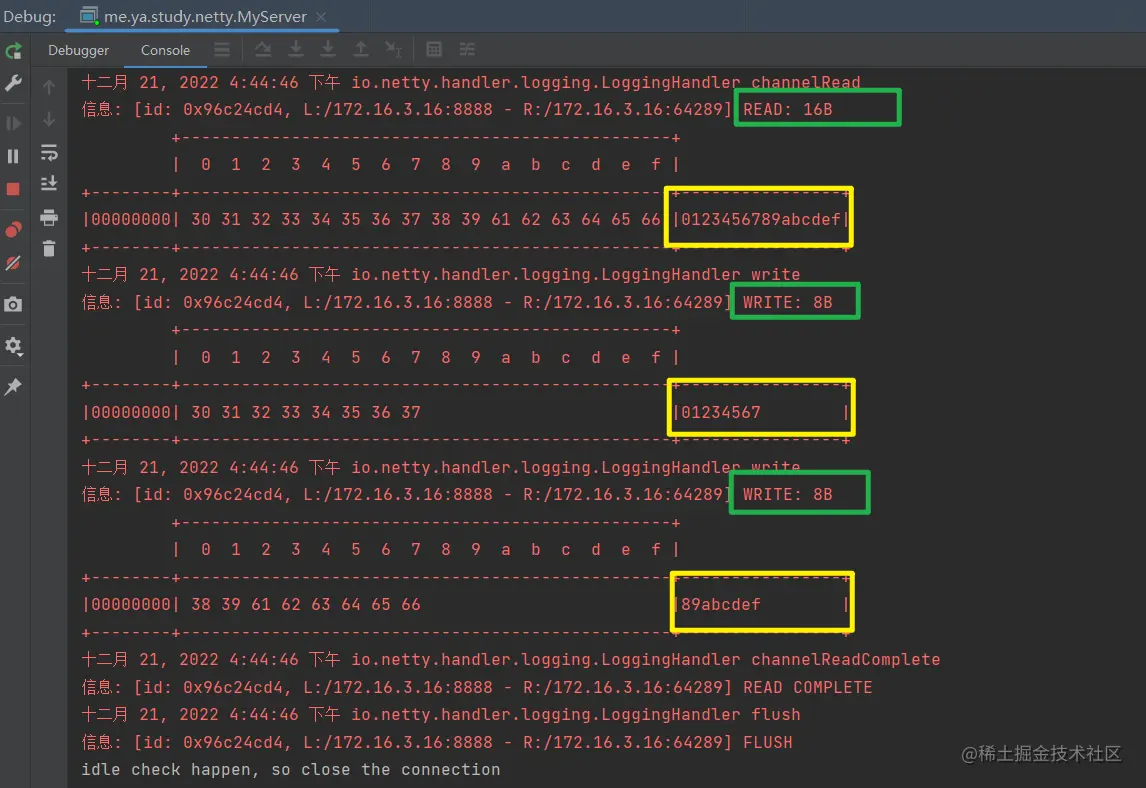This screenshot has height=788, width=1146.
Task: Click the camera thread dump icon
Action: 13,304
